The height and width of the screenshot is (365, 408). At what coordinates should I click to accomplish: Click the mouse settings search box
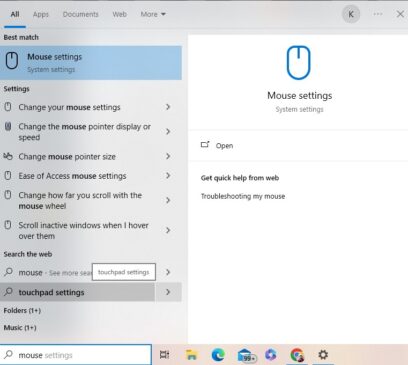(x=76, y=355)
